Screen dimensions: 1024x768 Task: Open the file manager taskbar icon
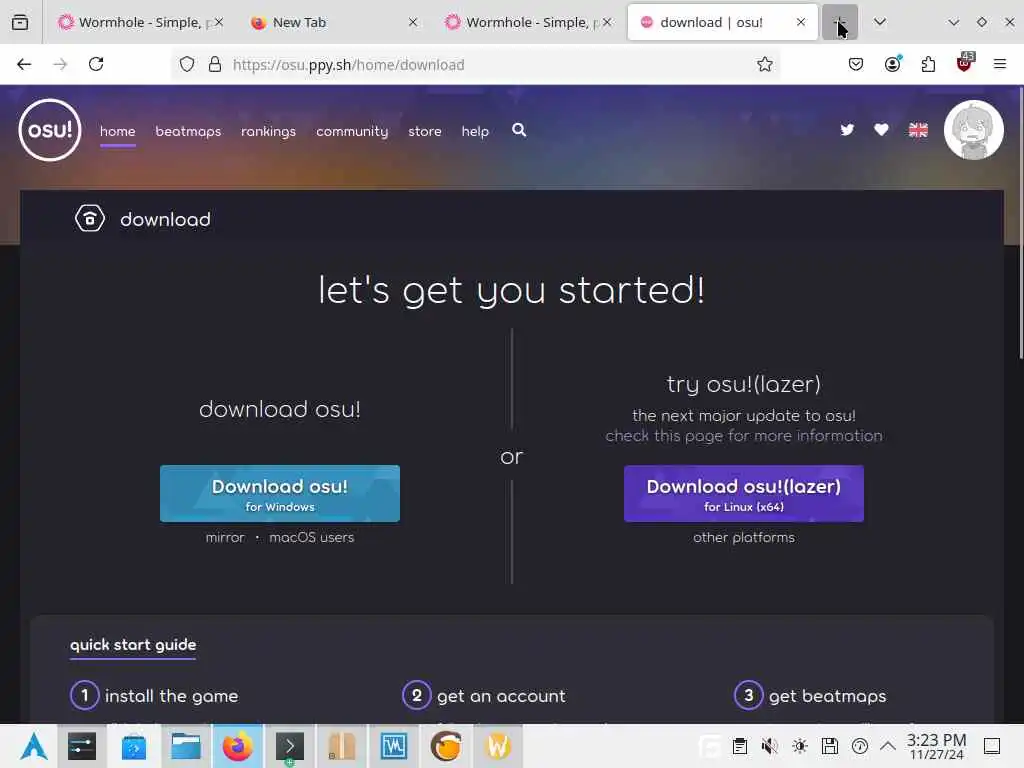pyautogui.click(x=185, y=746)
